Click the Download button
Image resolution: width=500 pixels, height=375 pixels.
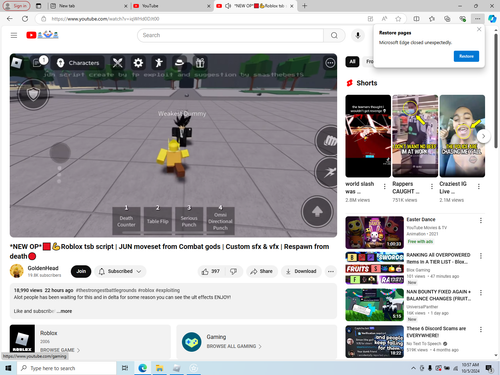(301, 271)
